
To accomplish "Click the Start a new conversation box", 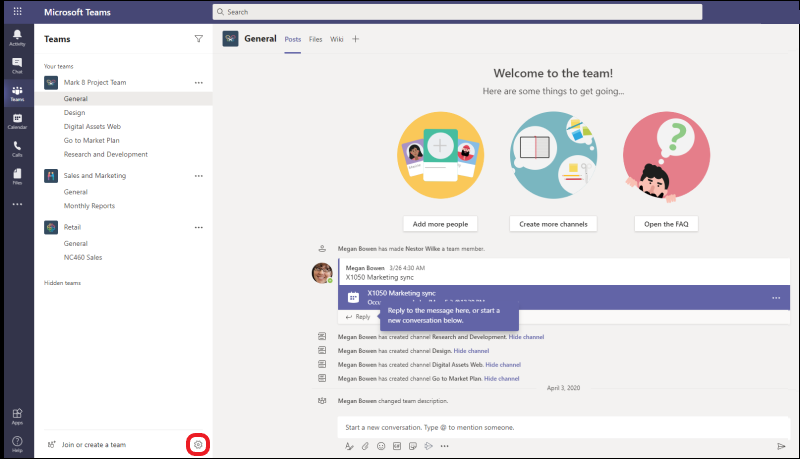I will [x=563, y=427].
